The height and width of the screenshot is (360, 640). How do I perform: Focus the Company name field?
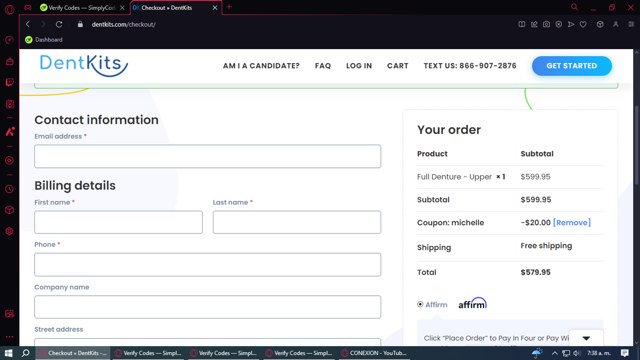pos(207,307)
